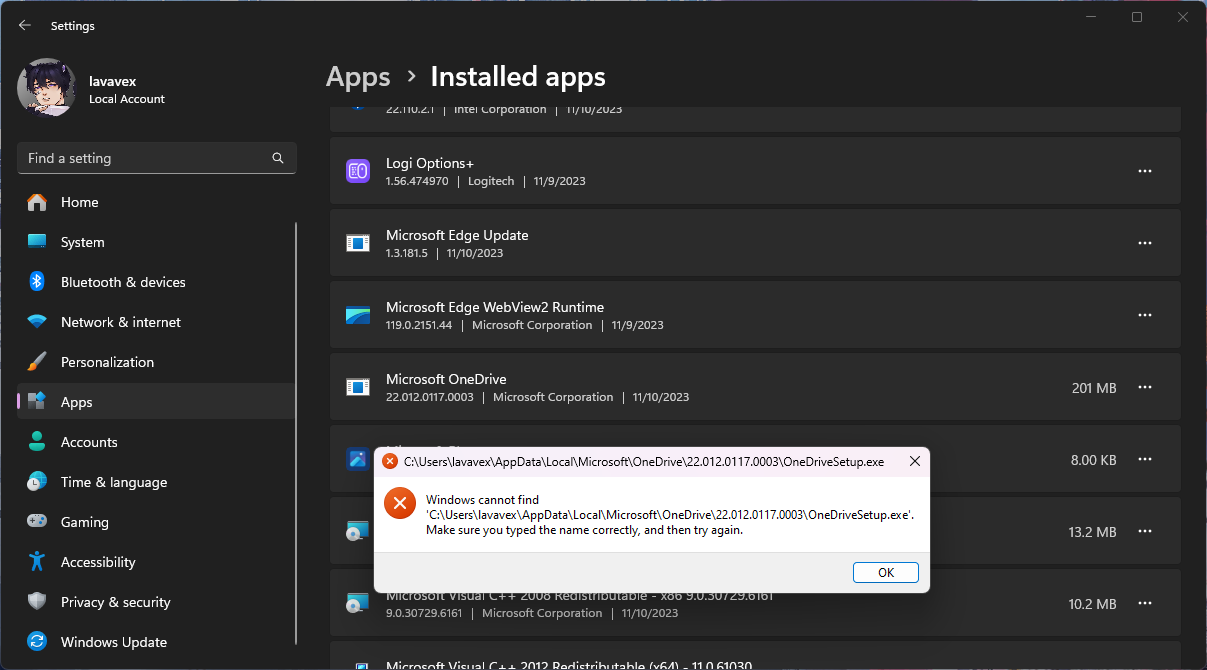
Task: Select the Windows Update icon
Action: click(x=39, y=642)
